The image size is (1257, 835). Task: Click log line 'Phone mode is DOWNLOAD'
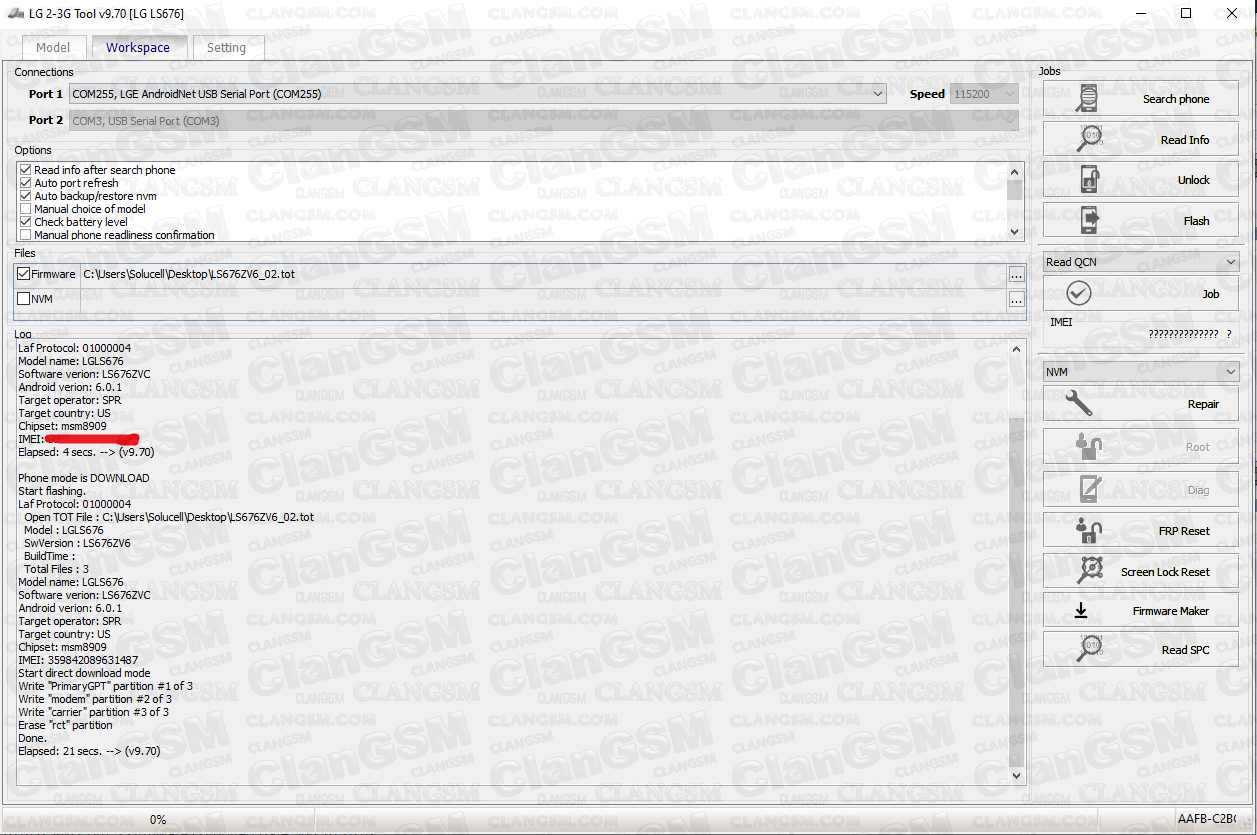tap(83, 478)
